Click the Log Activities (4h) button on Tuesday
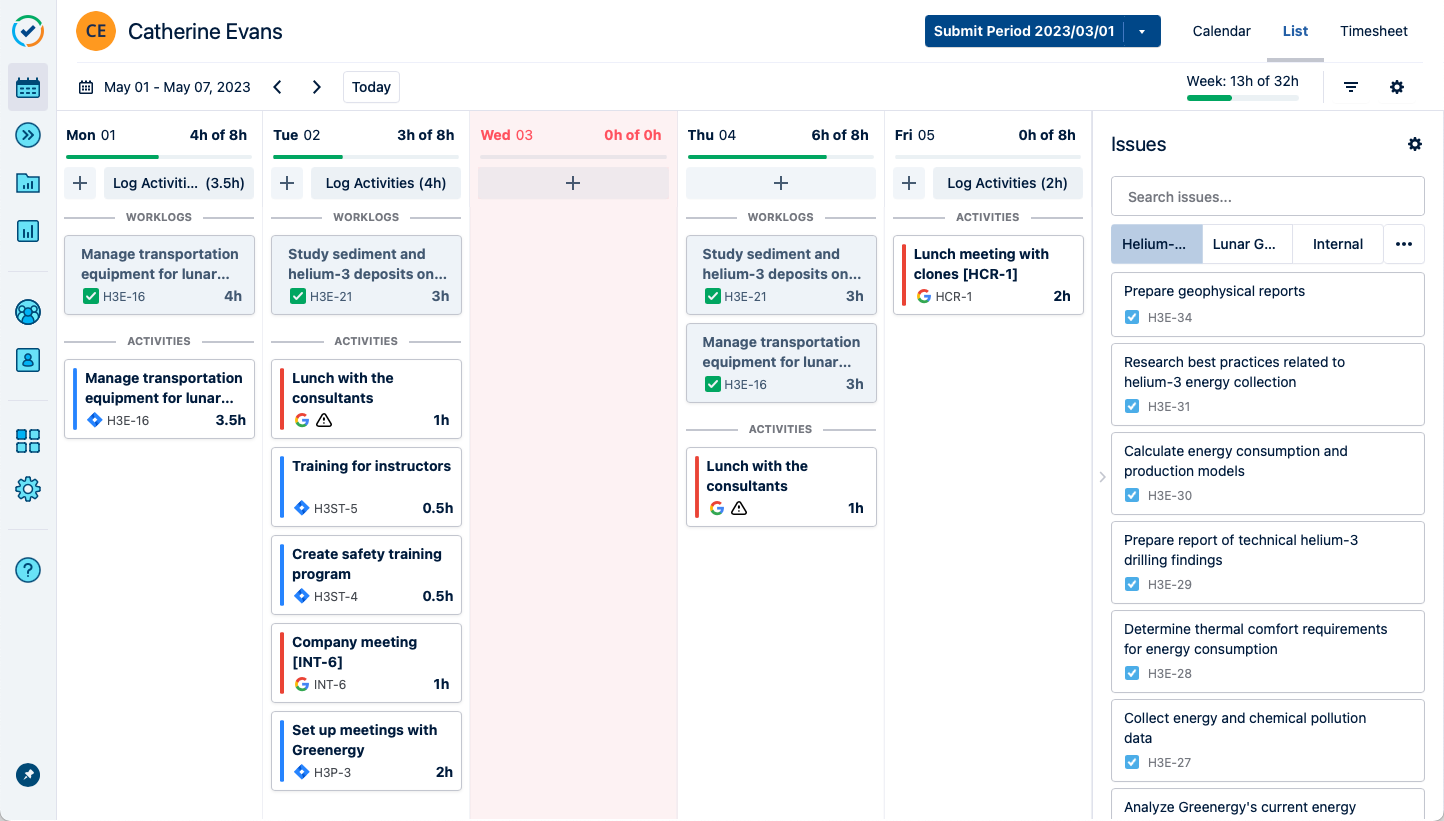1444x821 pixels. [386, 183]
